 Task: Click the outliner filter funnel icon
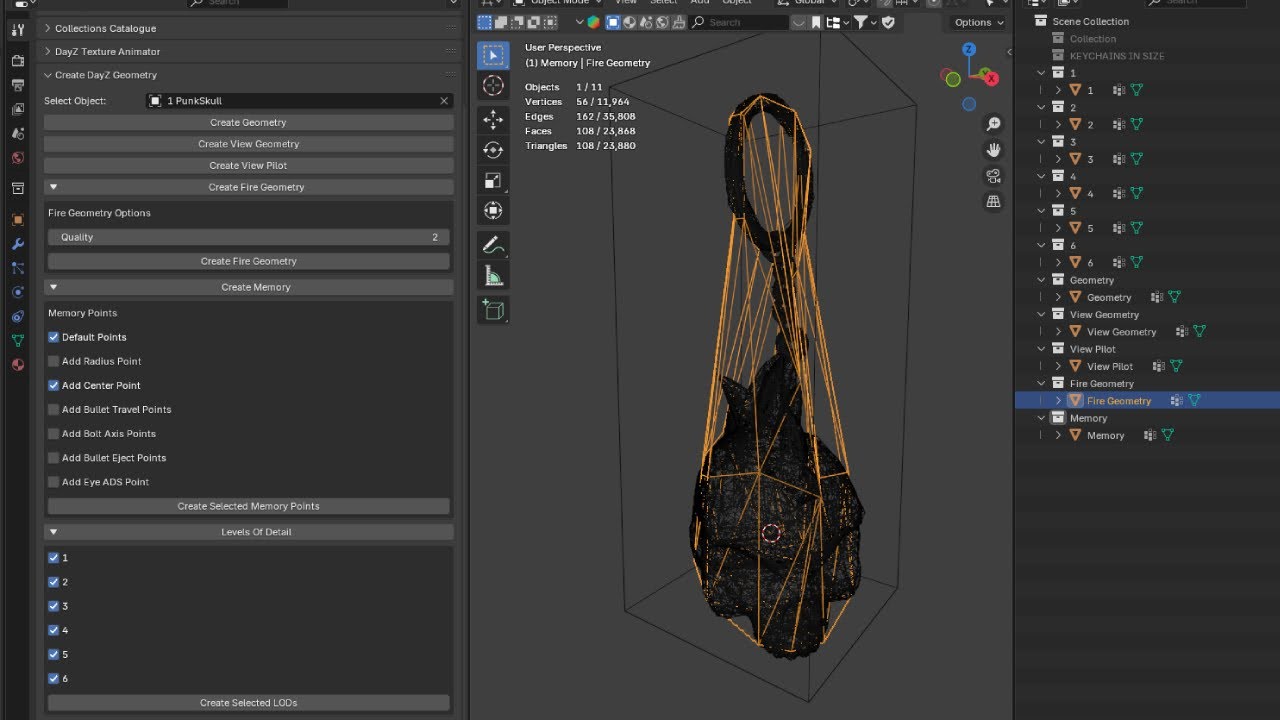point(860,22)
